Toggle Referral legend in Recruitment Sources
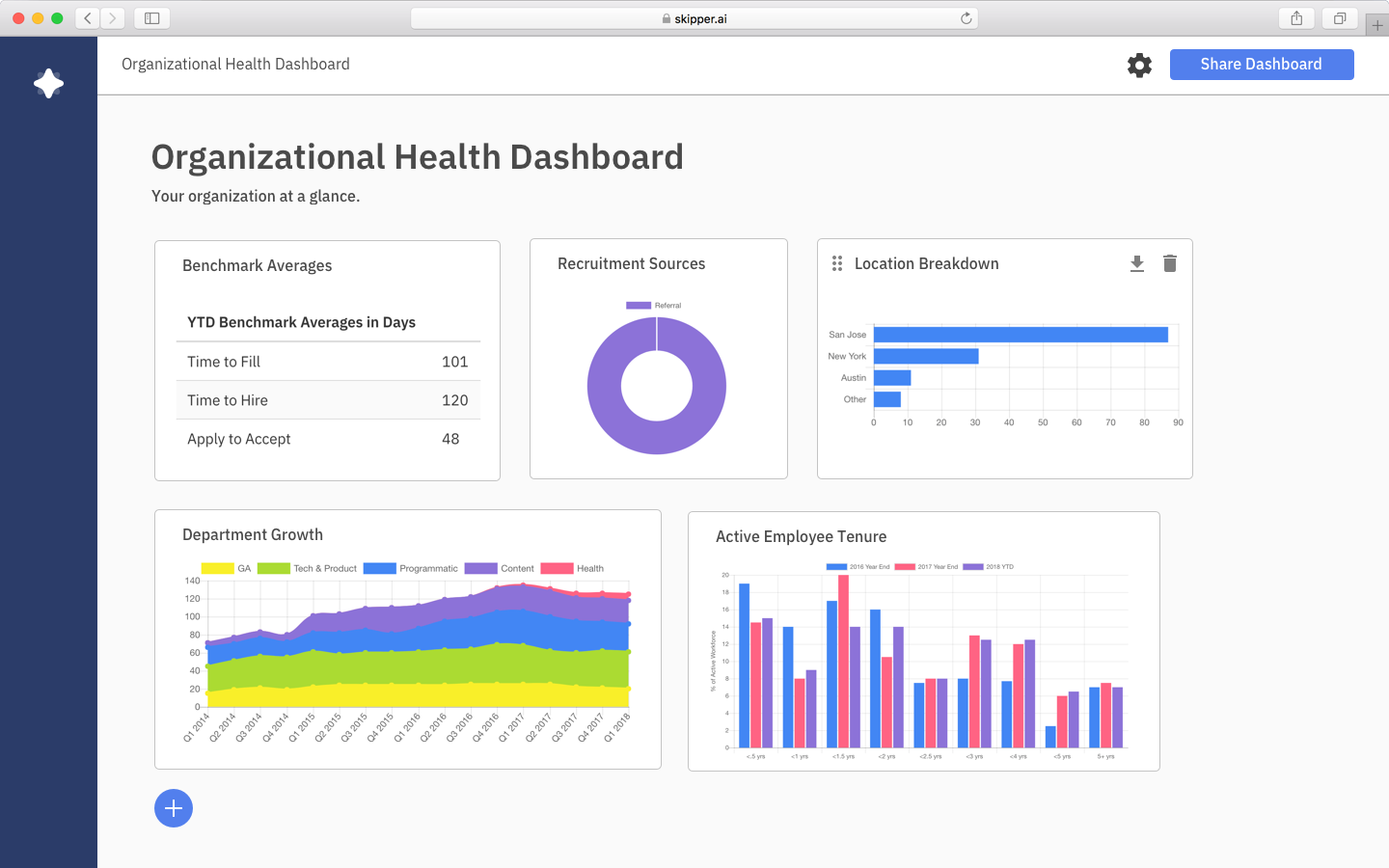The width and height of the screenshot is (1389, 868). click(x=654, y=306)
